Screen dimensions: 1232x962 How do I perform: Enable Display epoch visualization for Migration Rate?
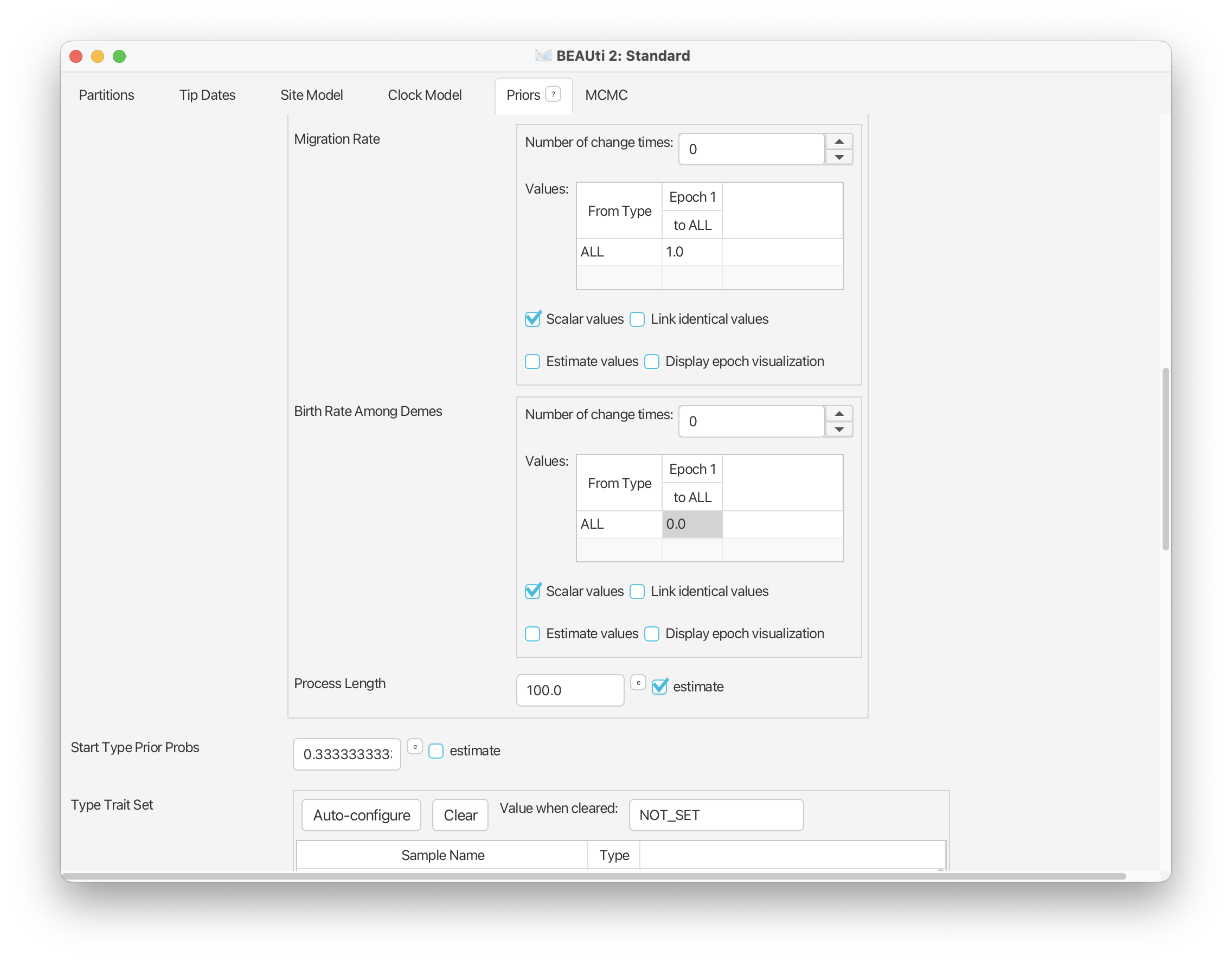(x=652, y=362)
